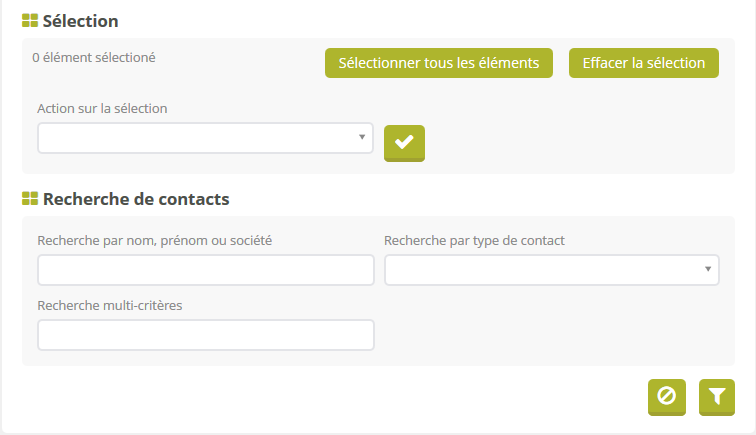Click the arrow of the action selection combo box
This screenshot has height=435, width=756.
tap(361, 137)
